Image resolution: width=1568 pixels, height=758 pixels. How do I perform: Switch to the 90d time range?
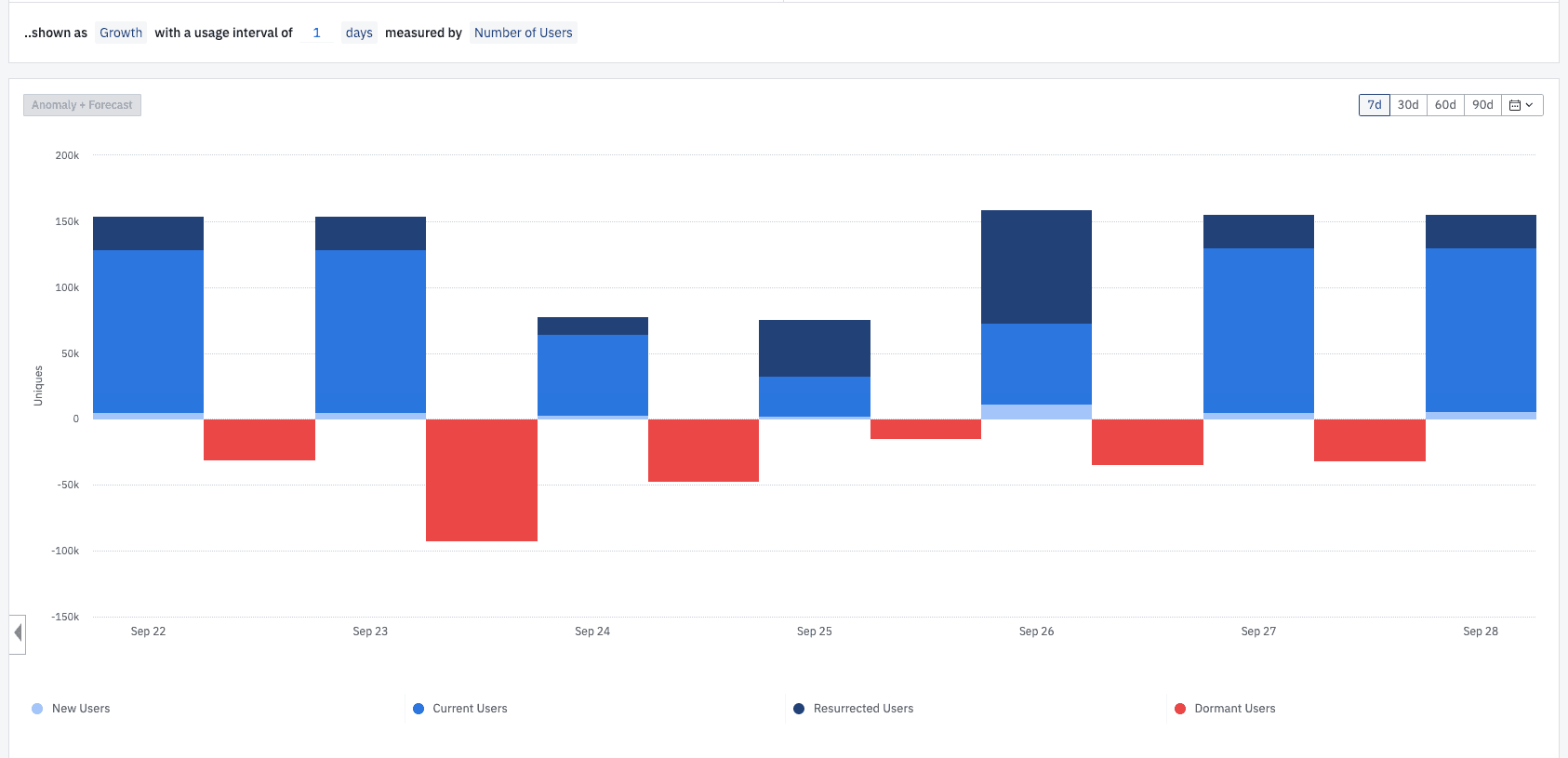click(1482, 105)
